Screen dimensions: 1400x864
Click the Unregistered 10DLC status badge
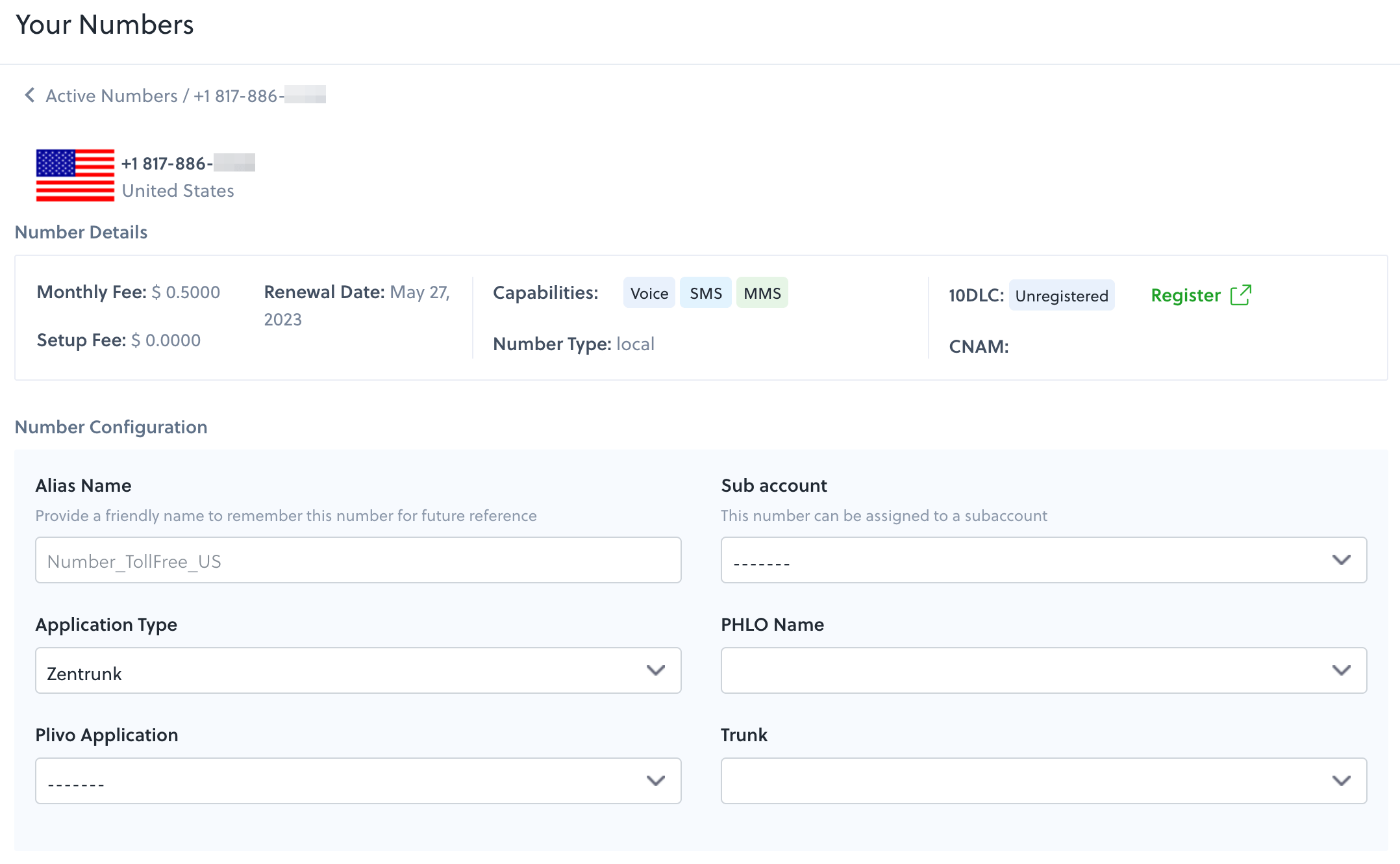click(1062, 296)
